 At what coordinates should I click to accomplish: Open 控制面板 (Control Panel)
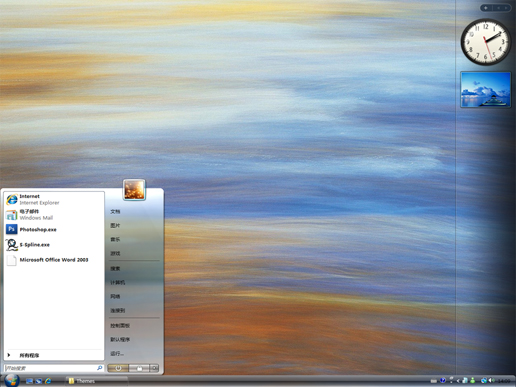(120, 326)
